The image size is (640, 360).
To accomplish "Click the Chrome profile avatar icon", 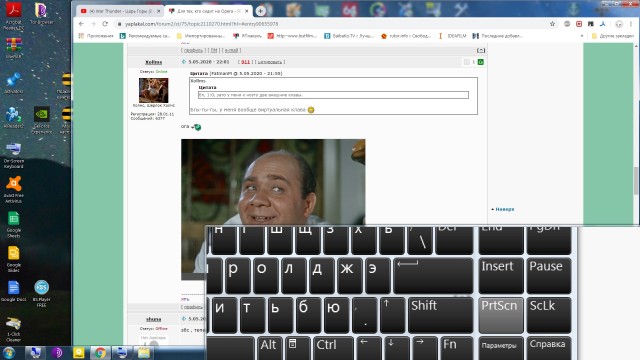I will point(619,24).
